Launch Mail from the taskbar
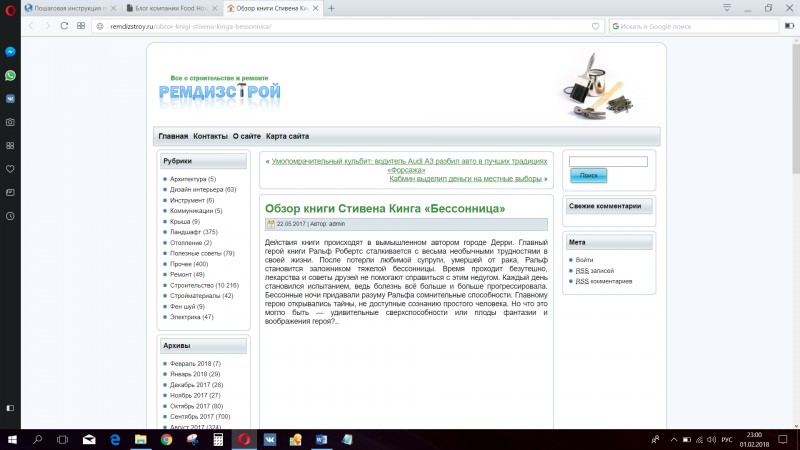Screen dimensions: 800x450 [89, 439]
